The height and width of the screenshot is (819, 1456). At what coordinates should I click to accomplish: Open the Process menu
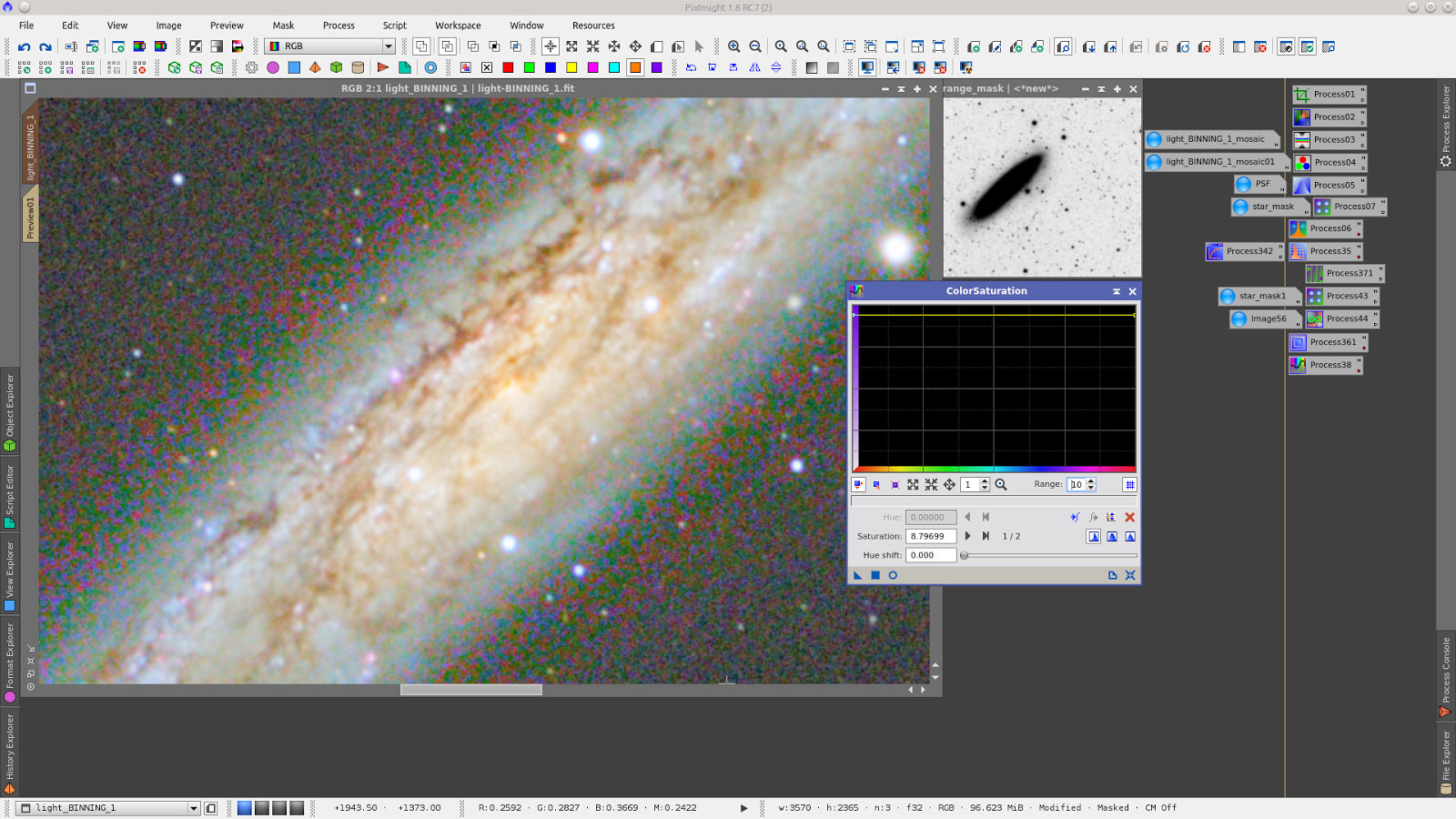[339, 25]
